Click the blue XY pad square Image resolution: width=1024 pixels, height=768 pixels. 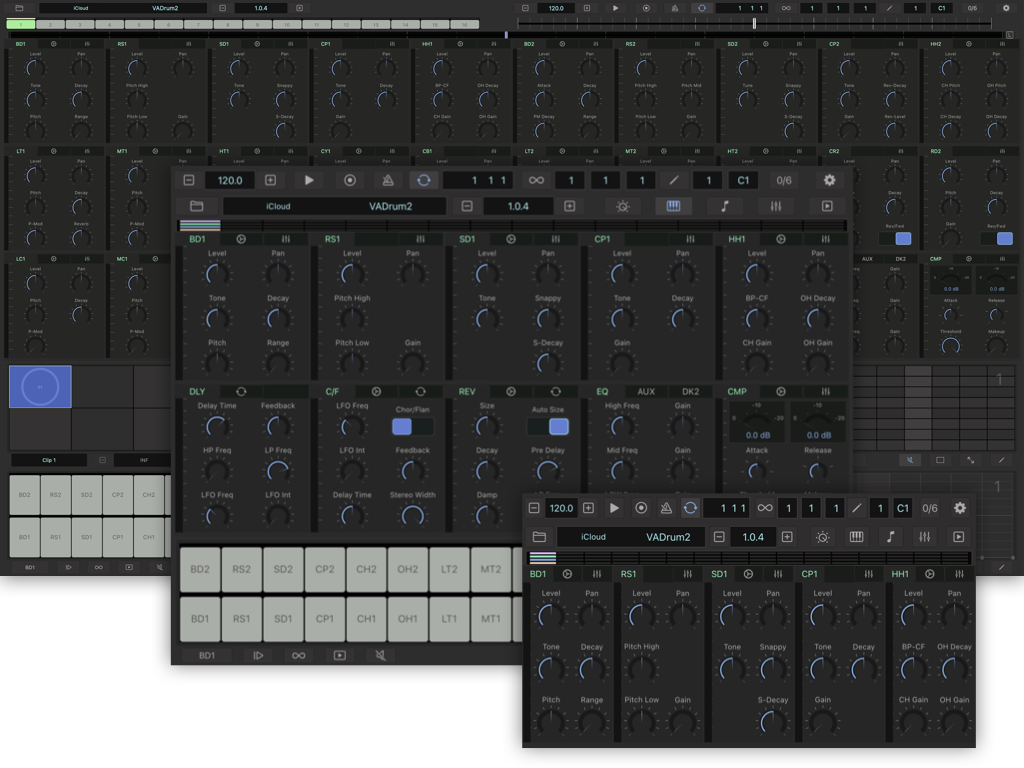click(40, 386)
